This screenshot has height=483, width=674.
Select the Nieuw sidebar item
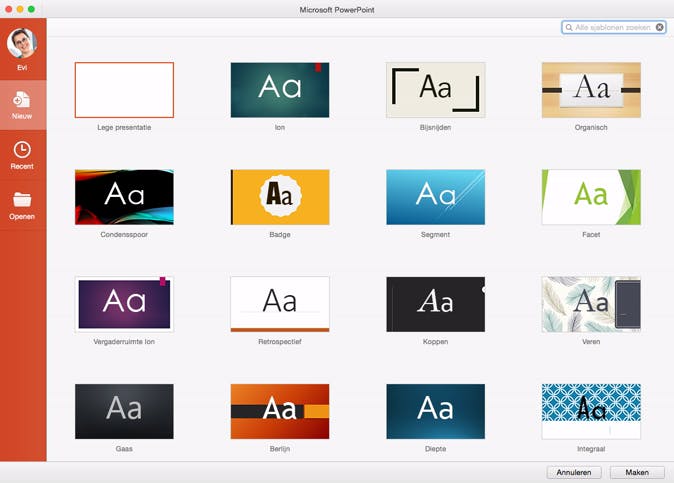tap(23, 105)
